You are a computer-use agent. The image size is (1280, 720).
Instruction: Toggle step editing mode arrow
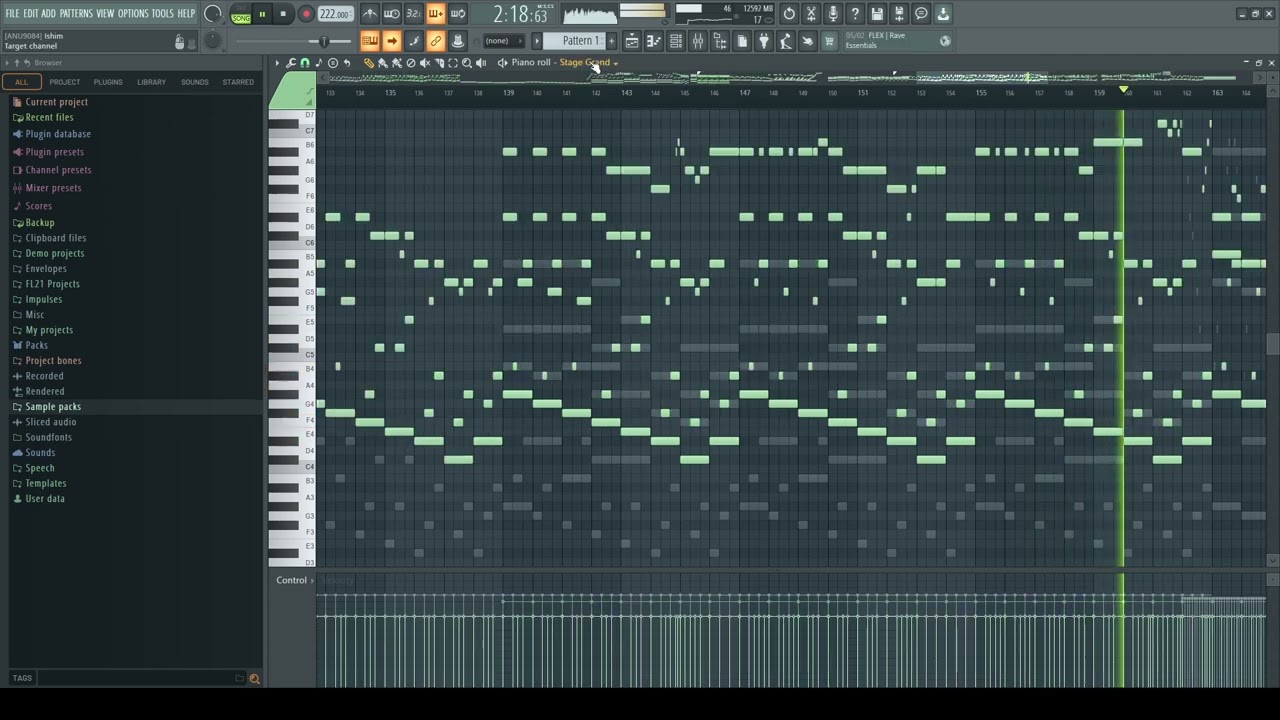[x=392, y=41]
